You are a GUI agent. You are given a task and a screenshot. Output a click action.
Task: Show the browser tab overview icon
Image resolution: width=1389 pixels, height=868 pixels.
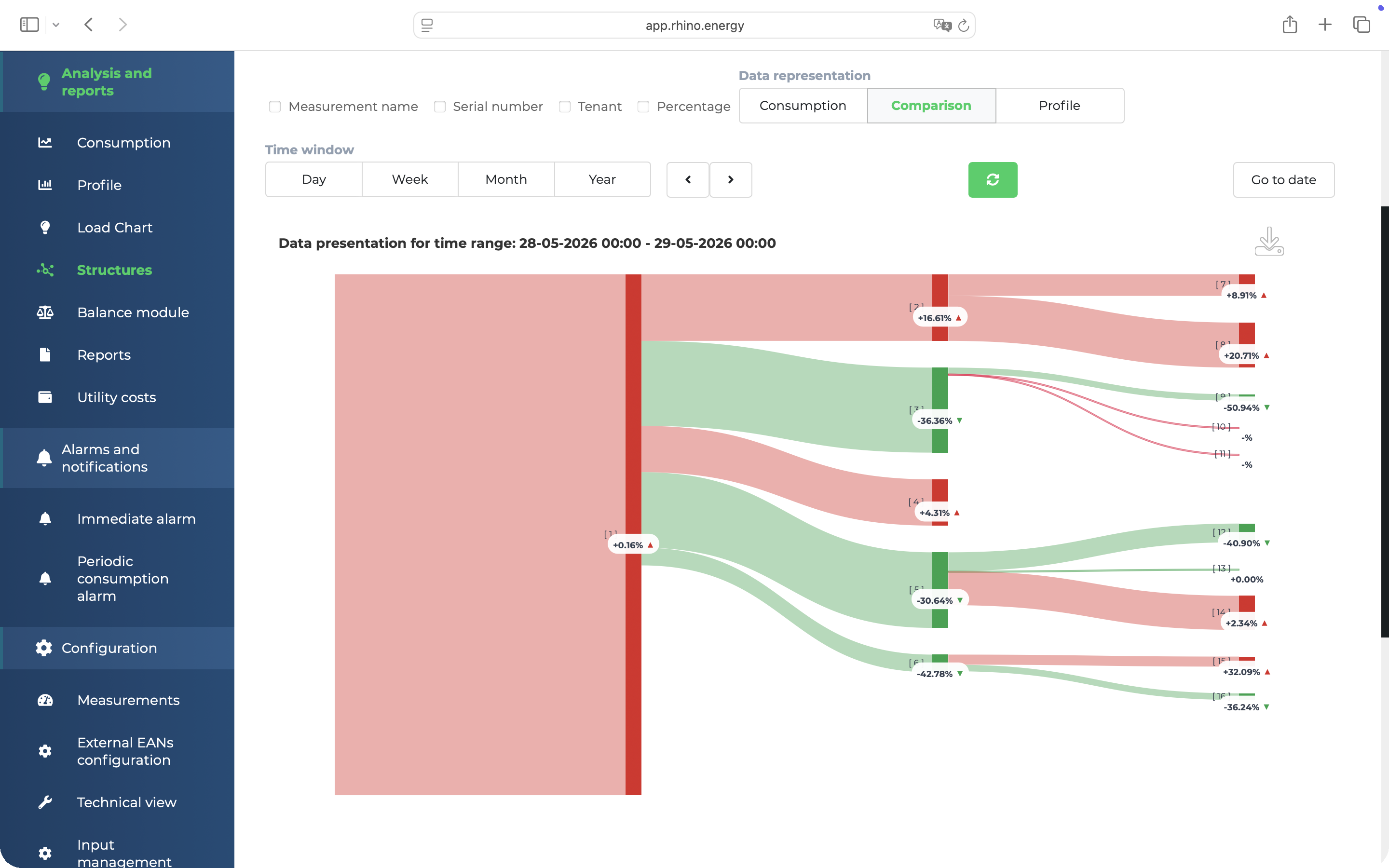pos(1362,25)
